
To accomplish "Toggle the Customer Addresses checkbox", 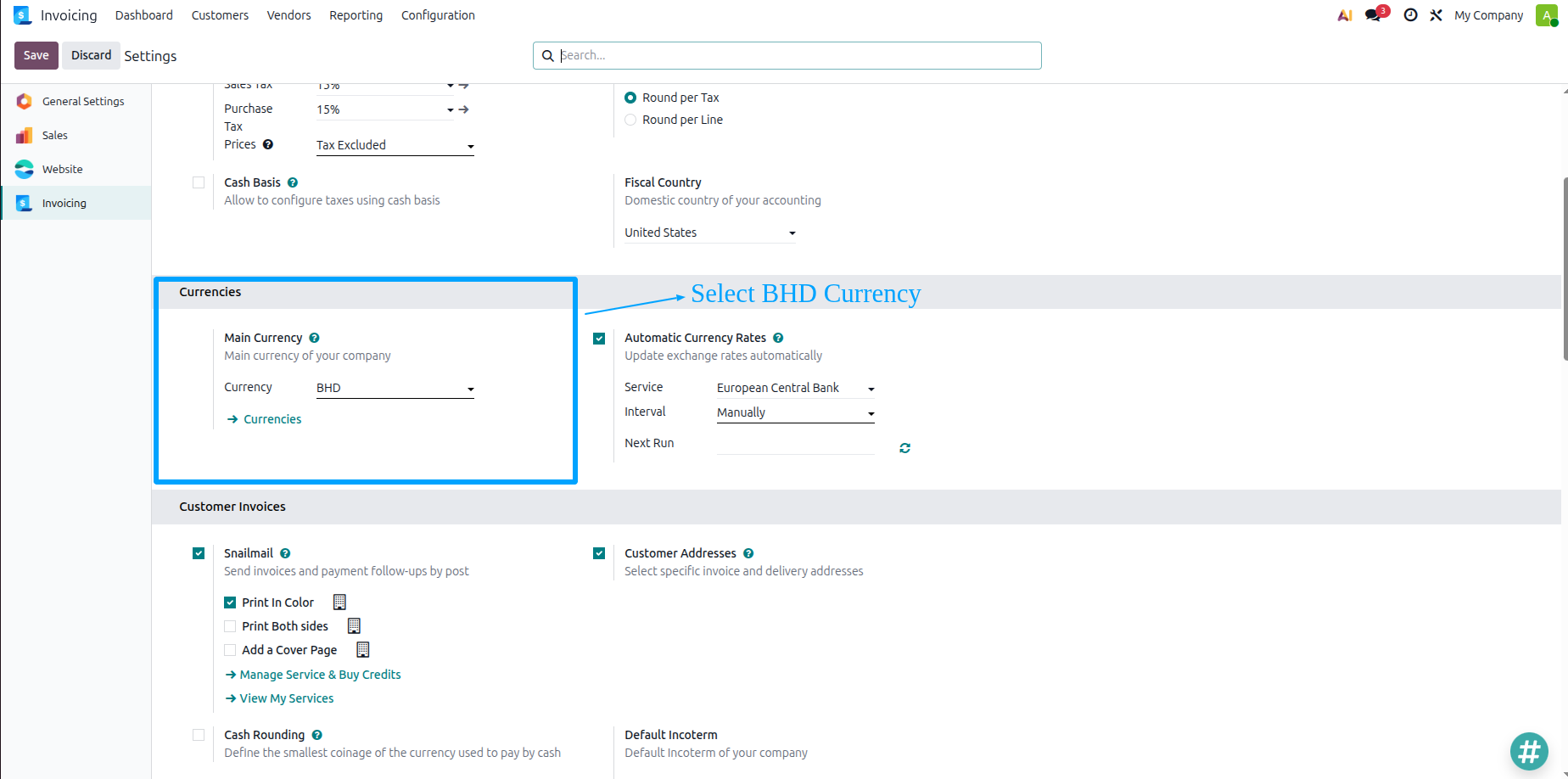I will [x=599, y=553].
